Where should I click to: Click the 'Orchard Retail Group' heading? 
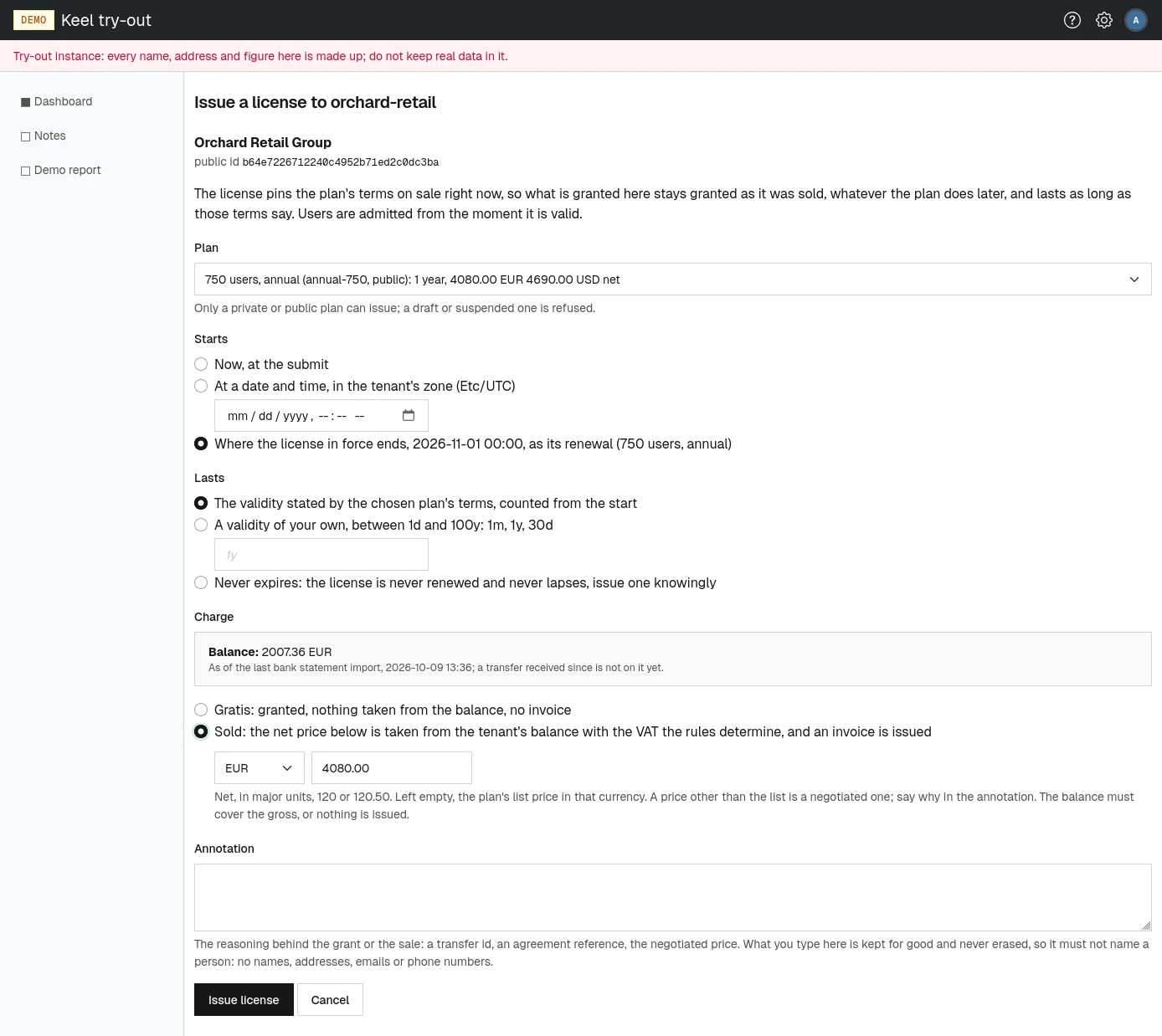pyautogui.click(x=263, y=142)
